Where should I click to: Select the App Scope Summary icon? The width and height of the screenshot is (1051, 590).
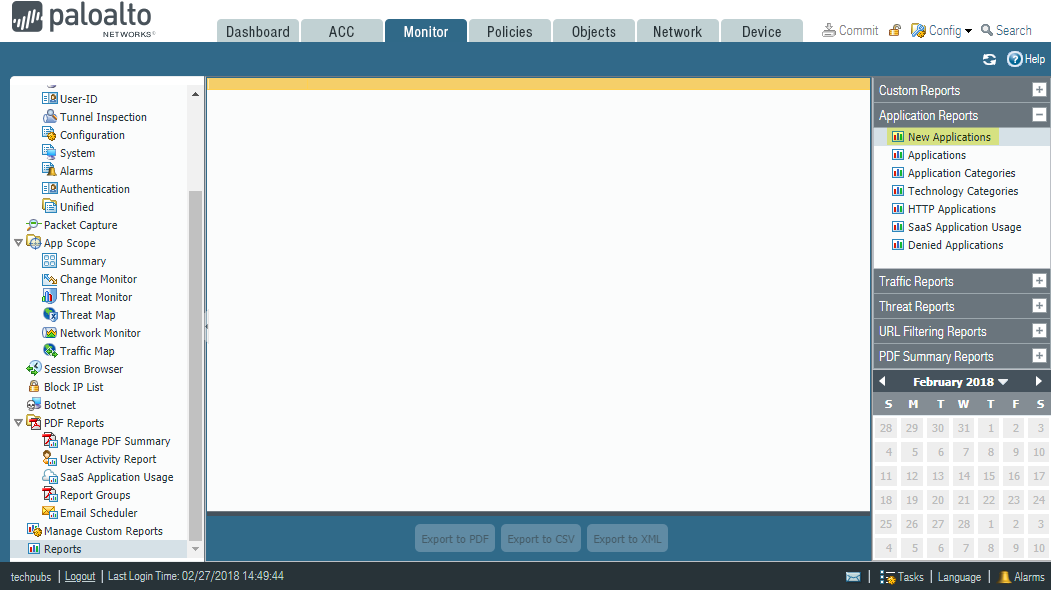click(50, 261)
